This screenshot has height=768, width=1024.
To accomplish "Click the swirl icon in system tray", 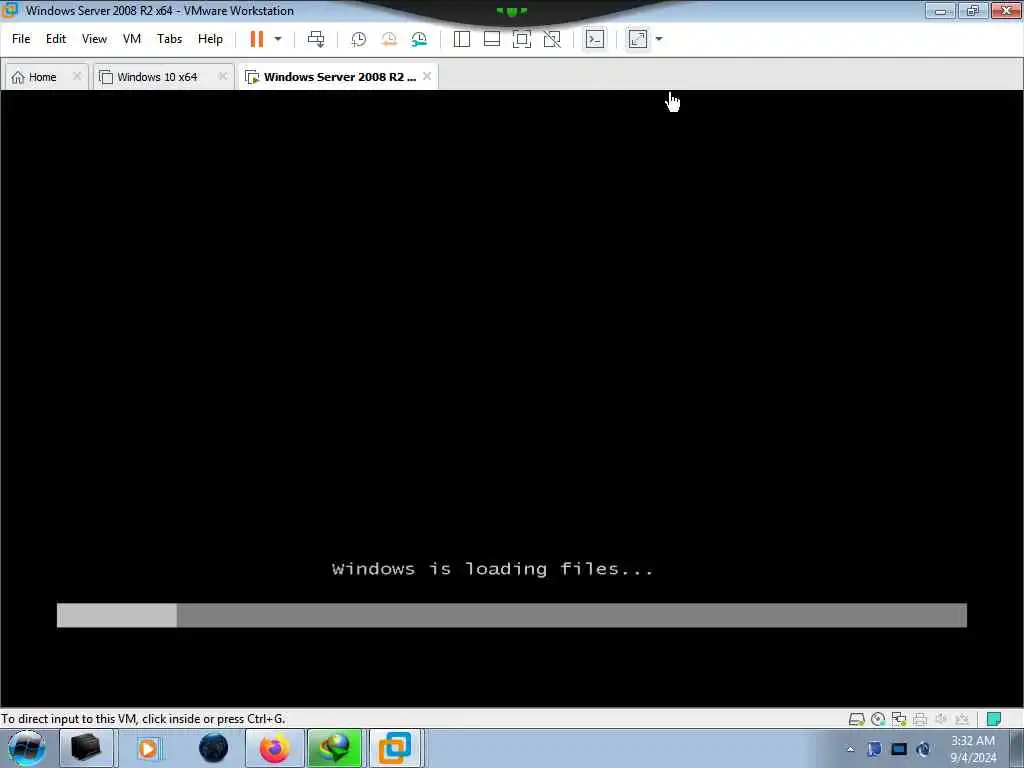I will 923,749.
